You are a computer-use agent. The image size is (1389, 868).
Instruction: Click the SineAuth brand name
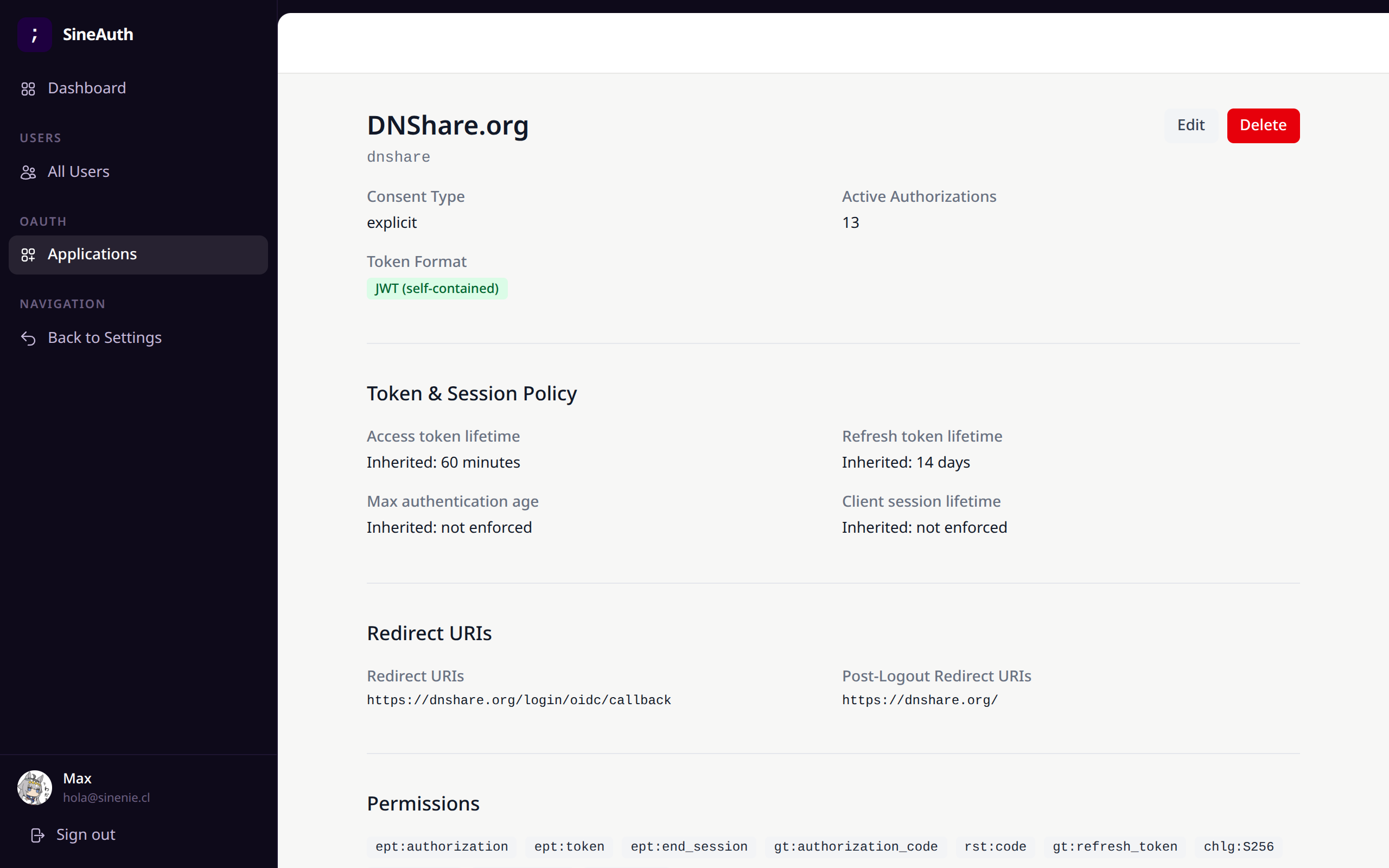coord(98,34)
